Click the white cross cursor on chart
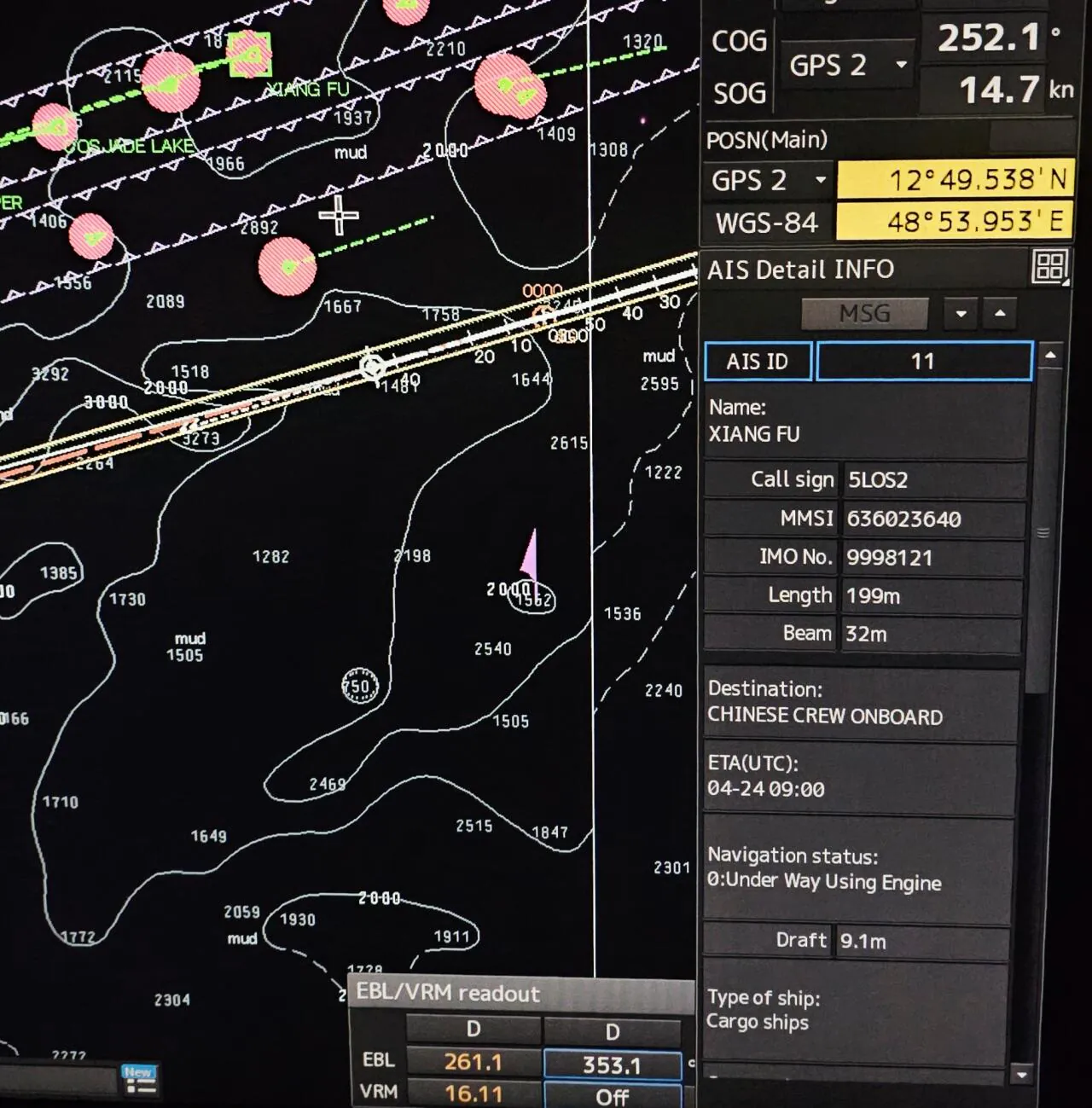Viewport: 1092px width, 1108px height. (x=339, y=215)
